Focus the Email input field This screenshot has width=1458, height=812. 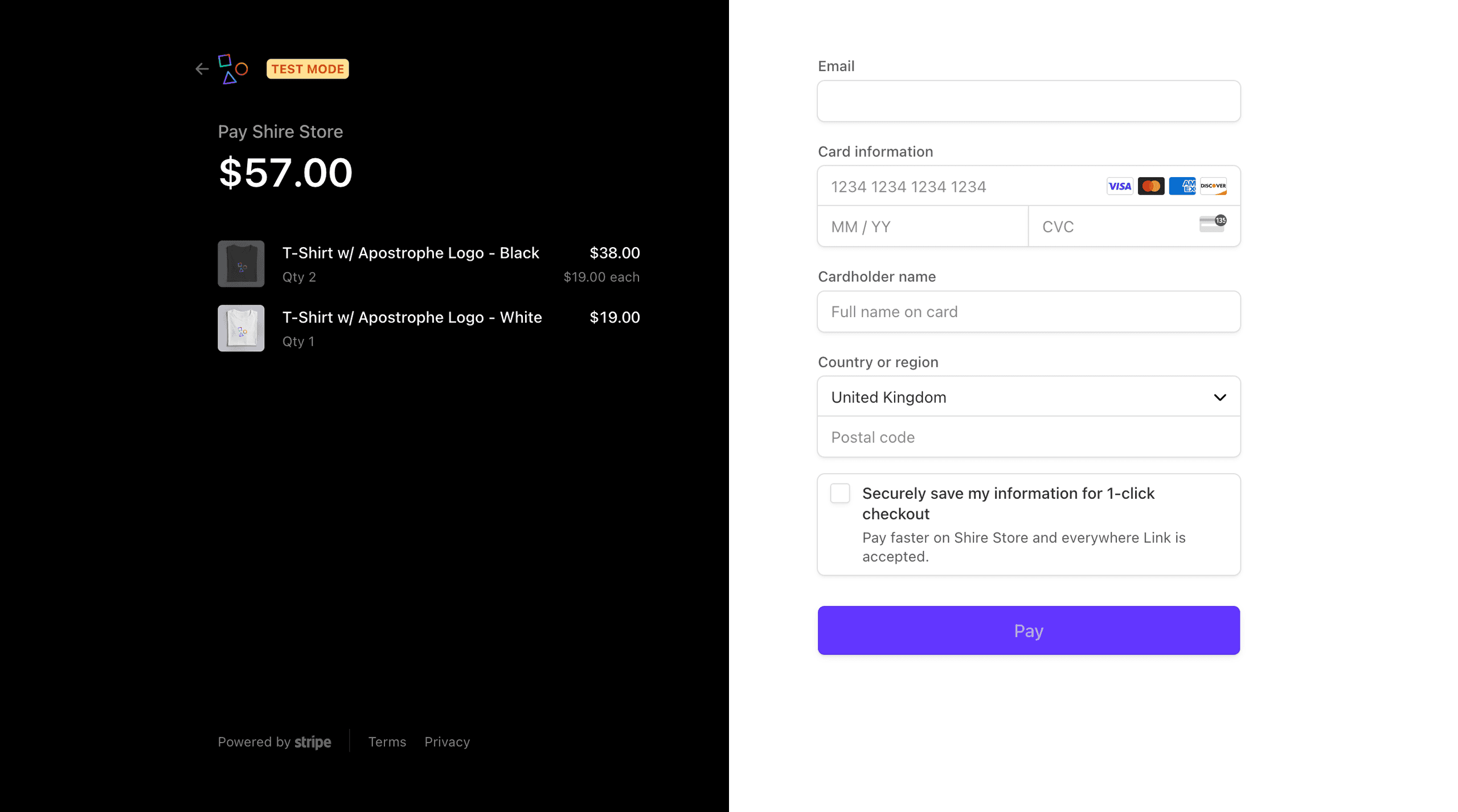[x=1028, y=101]
